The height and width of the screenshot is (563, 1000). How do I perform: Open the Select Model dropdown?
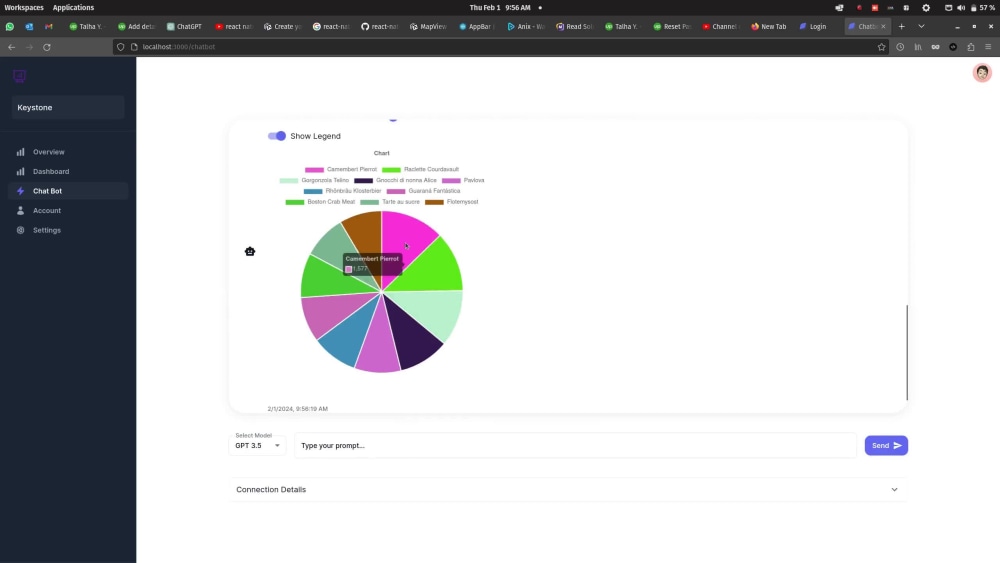coord(257,445)
